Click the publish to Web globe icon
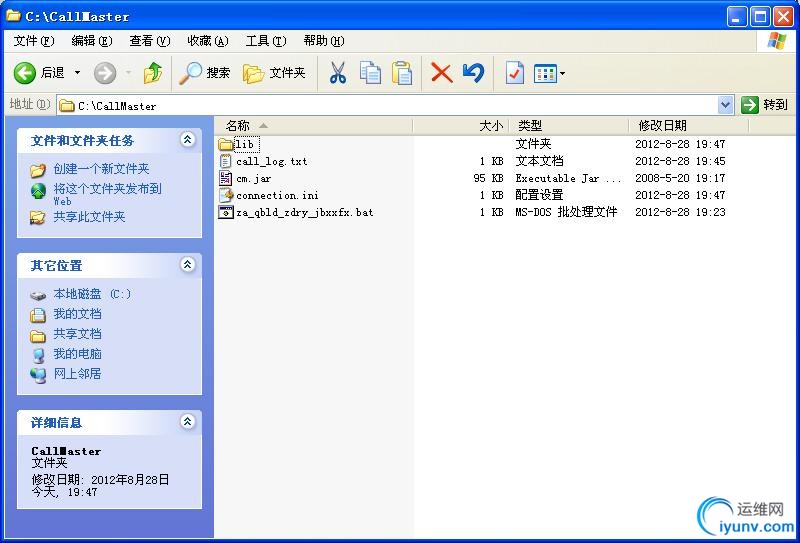Image resolution: width=800 pixels, height=543 pixels. pos(38,191)
